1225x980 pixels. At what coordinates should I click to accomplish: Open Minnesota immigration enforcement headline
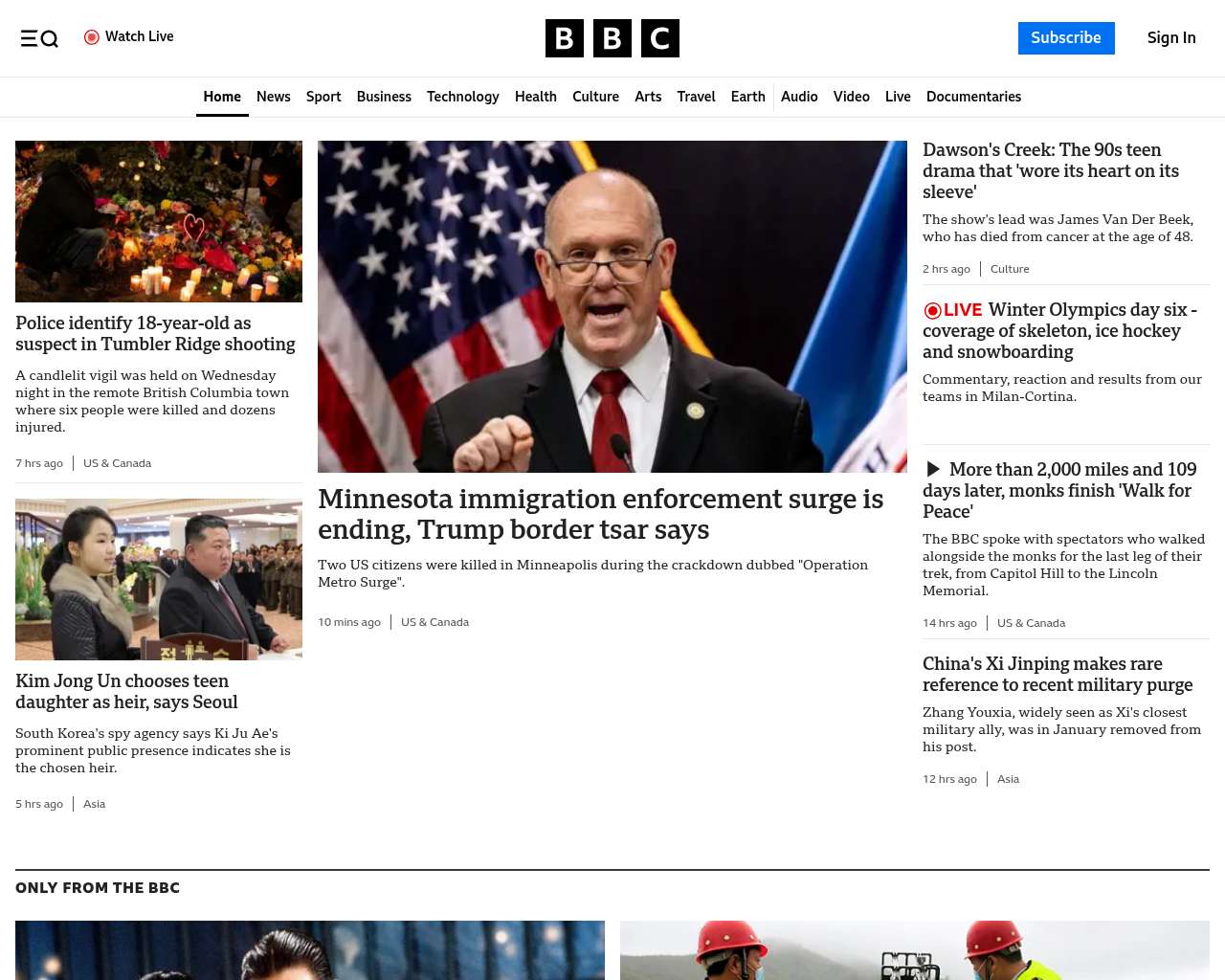click(x=601, y=514)
